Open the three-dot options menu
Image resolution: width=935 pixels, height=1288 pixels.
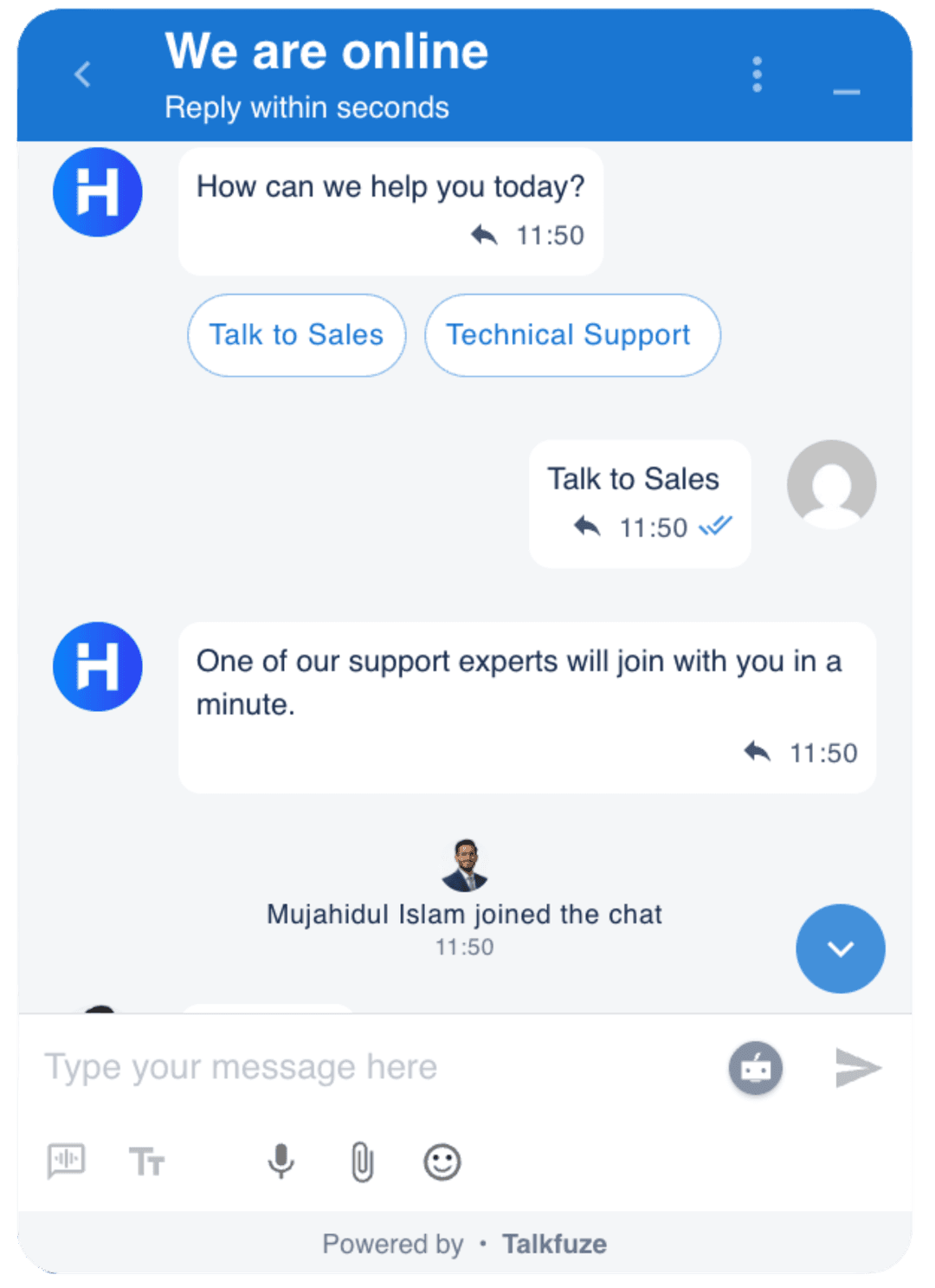click(758, 74)
